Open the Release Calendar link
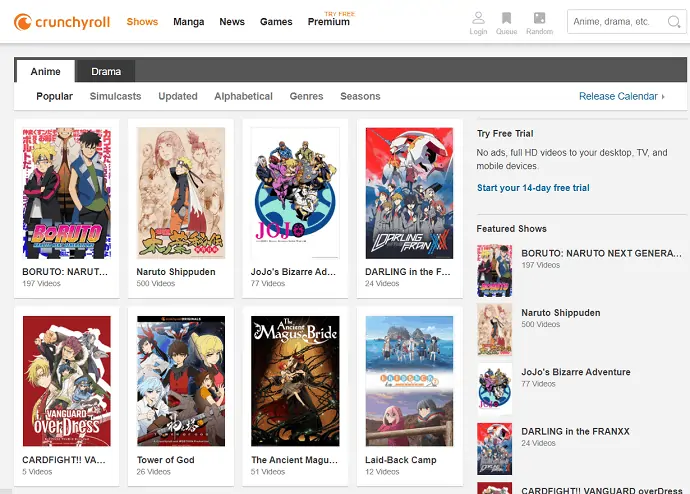 pyautogui.click(x=618, y=96)
